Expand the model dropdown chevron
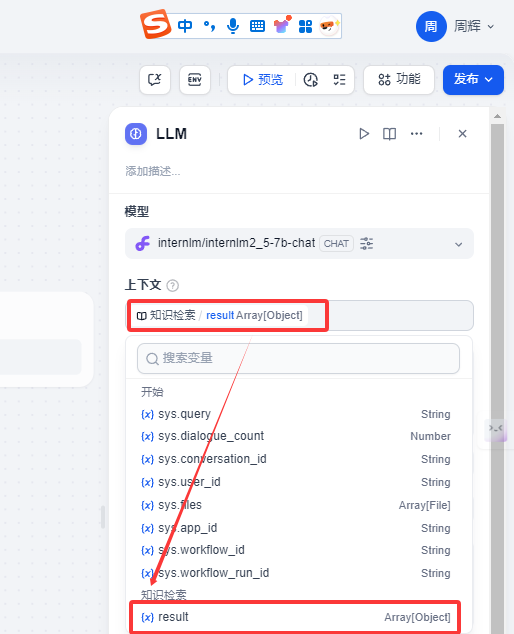Image resolution: width=514 pixels, height=634 pixels. pos(458,244)
